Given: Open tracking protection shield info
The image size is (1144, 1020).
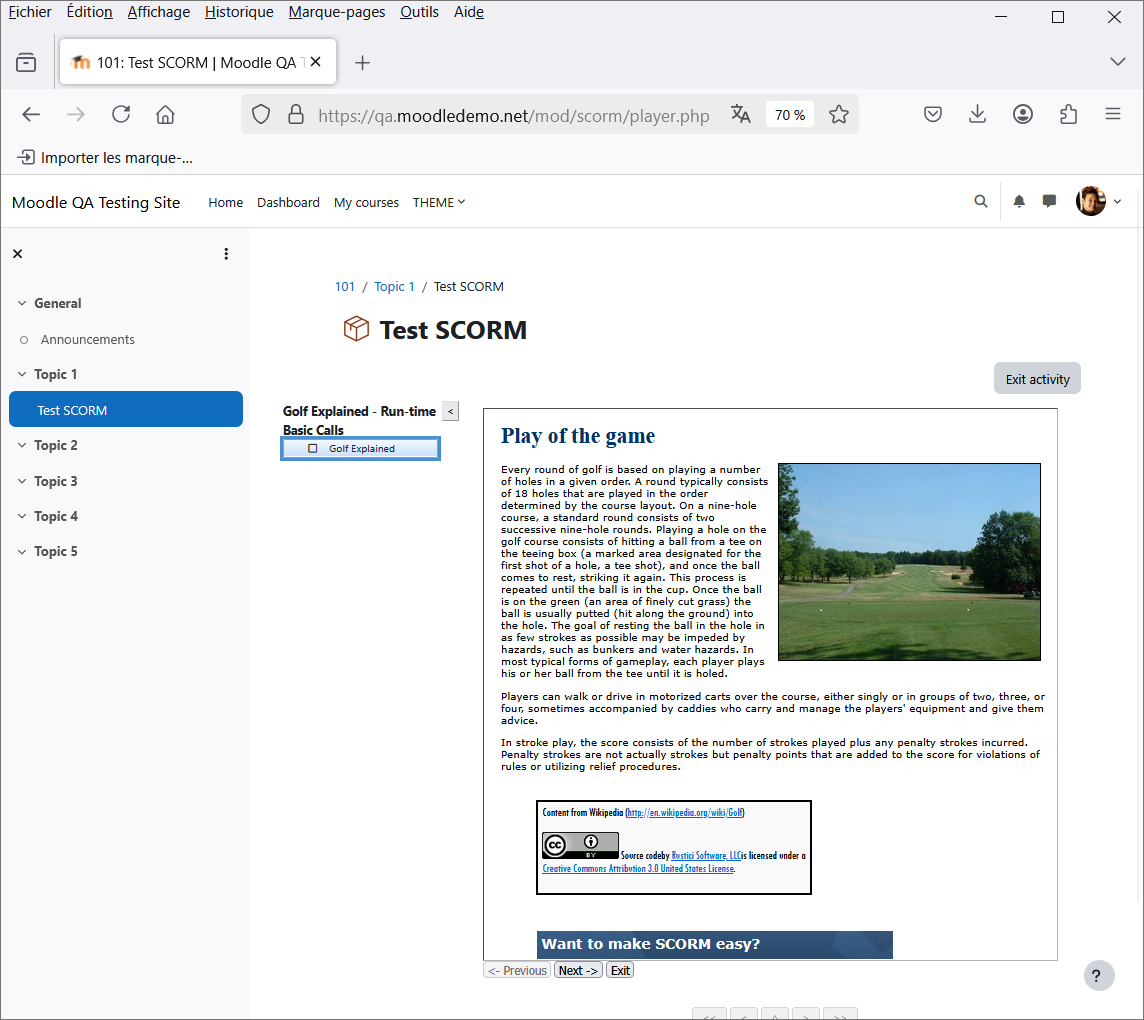Looking at the screenshot, I should (261, 115).
